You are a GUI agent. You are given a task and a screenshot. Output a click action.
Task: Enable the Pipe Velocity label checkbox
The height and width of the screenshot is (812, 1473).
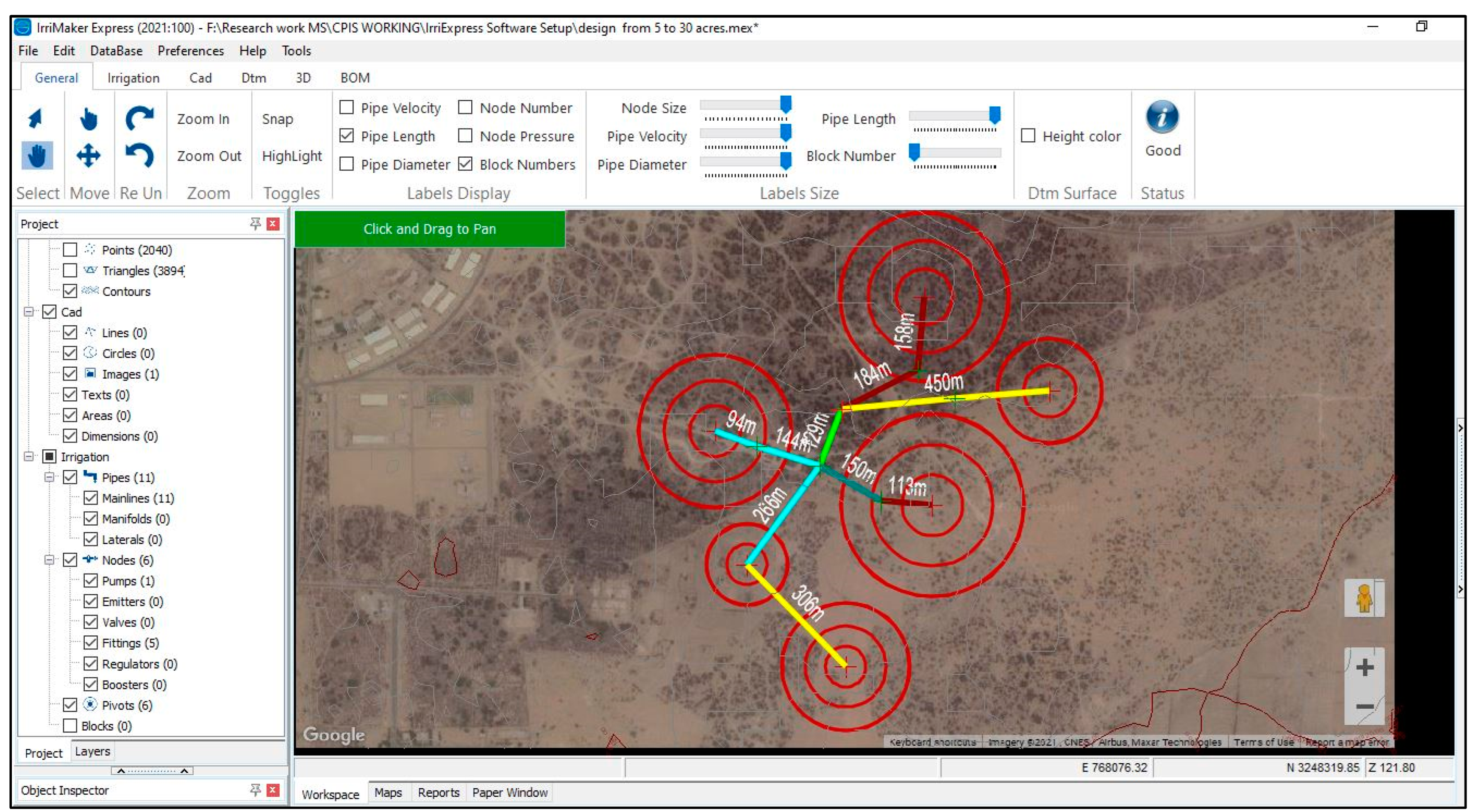pyautogui.click(x=347, y=108)
